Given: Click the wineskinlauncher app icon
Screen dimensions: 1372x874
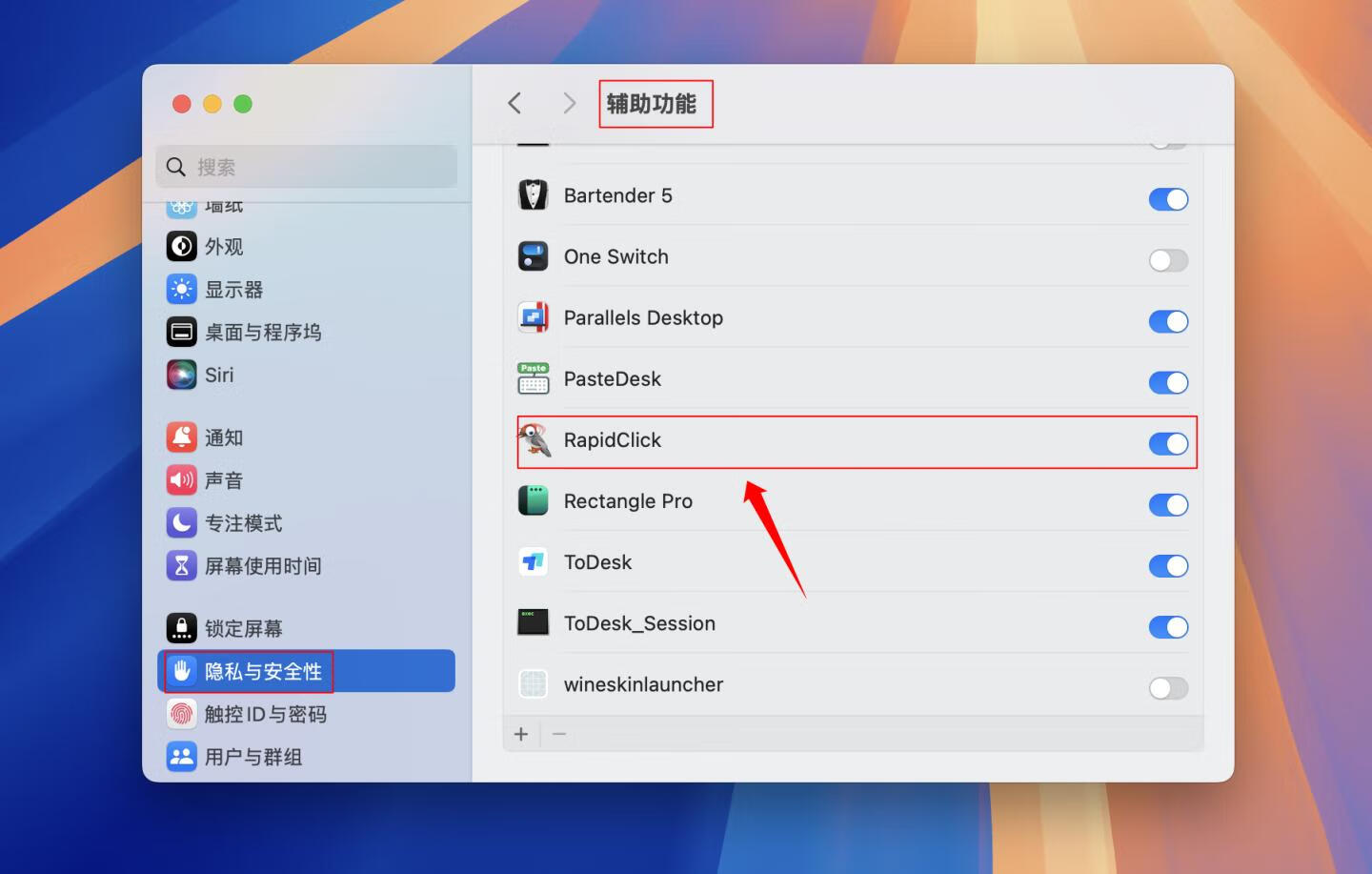Looking at the screenshot, I should (x=533, y=684).
